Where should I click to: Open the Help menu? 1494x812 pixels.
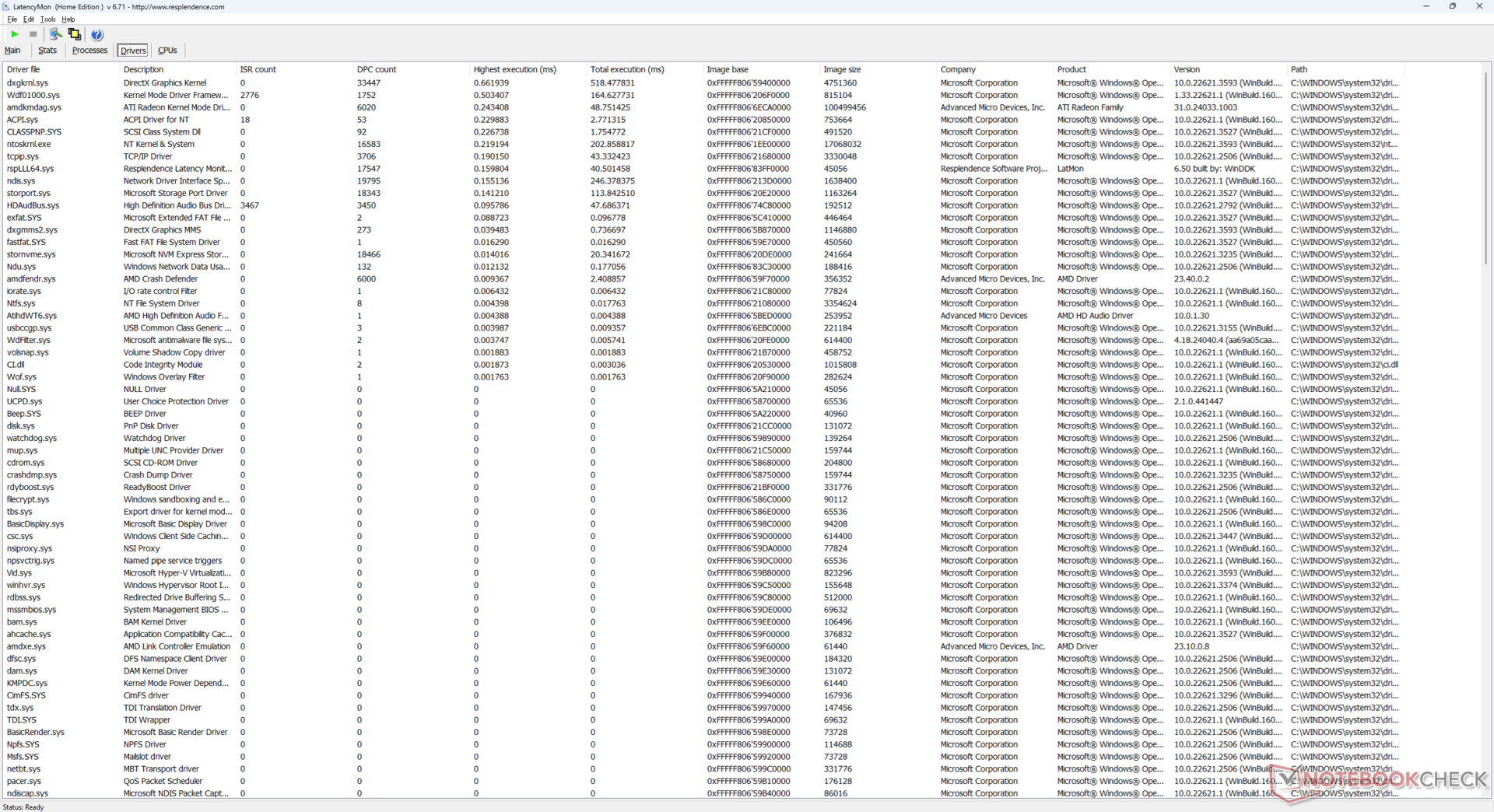pyautogui.click(x=68, y=19)
